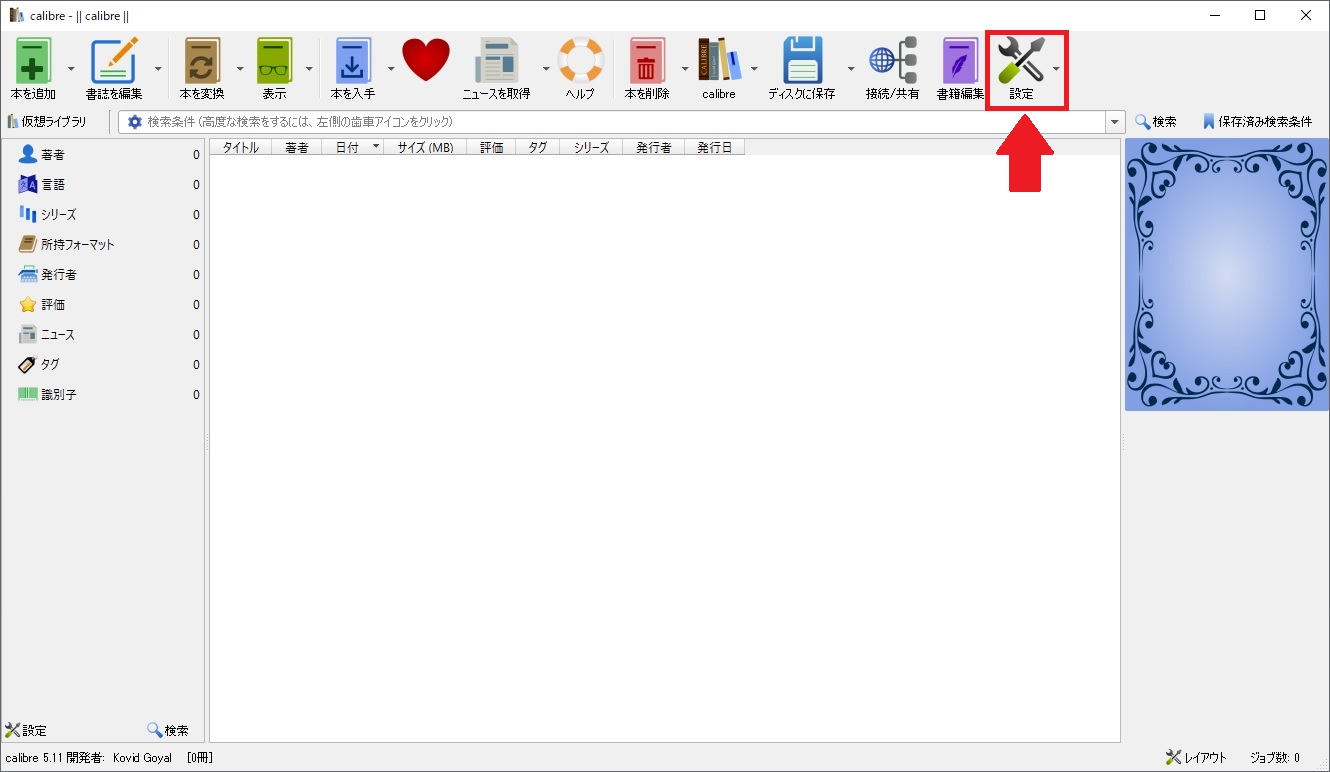Image resolution: width=1330 pixels, height=772 pixels.
Task: Click the search gear icon in search box
Action: point(135,122)
